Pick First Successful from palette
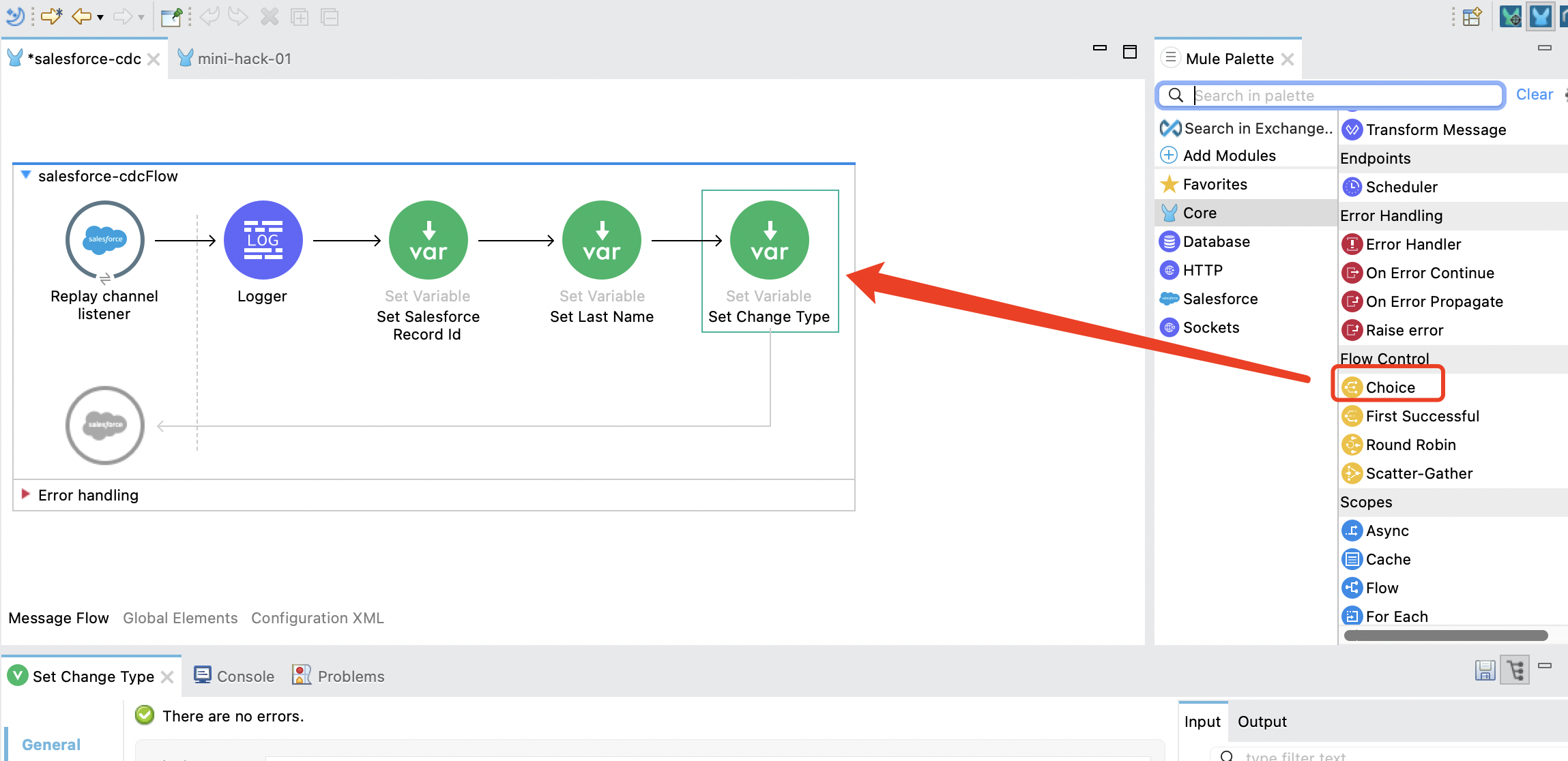 coord(1411,416)
